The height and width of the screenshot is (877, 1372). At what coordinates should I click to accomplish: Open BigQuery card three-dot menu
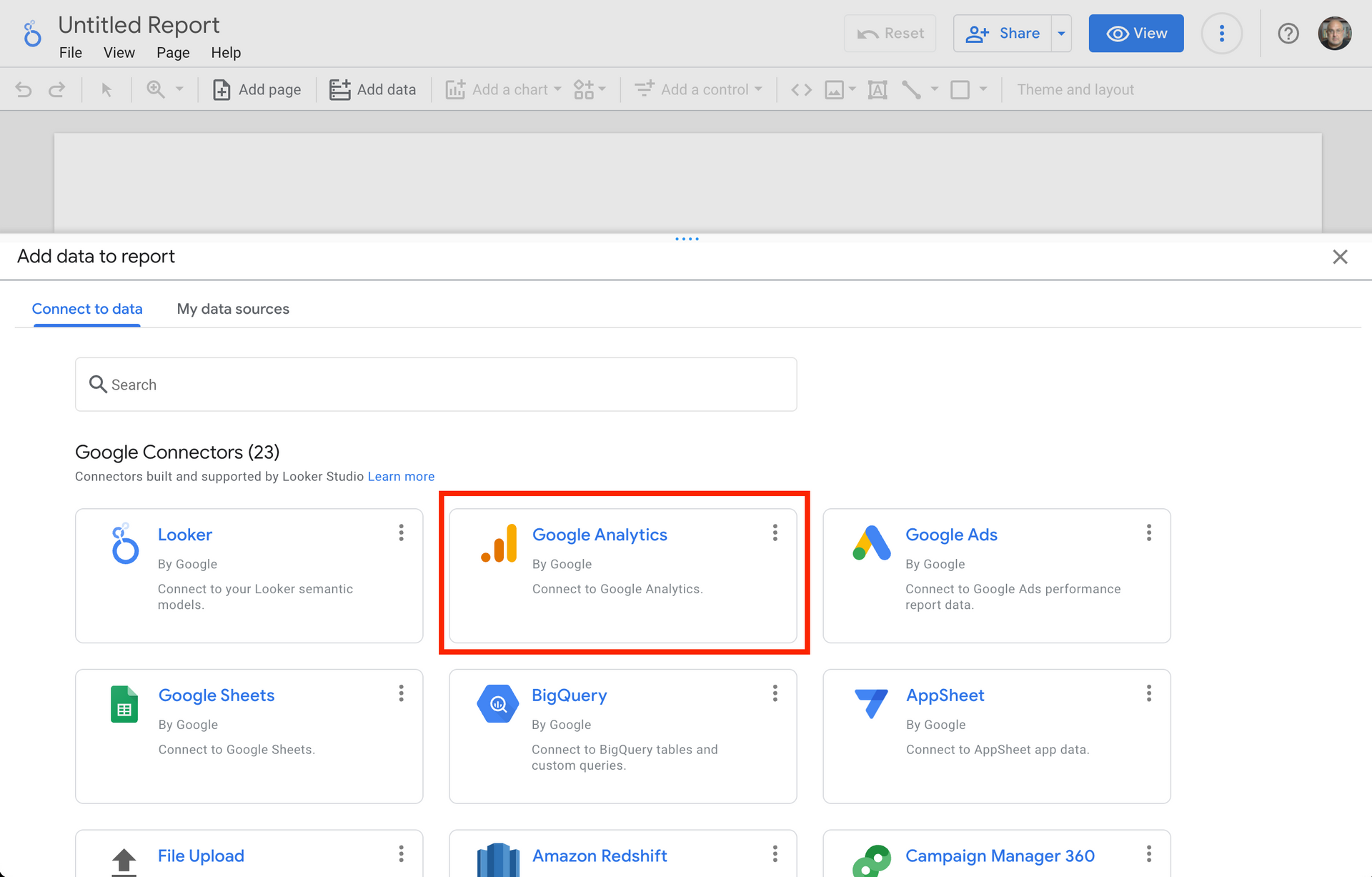[775, 693]
